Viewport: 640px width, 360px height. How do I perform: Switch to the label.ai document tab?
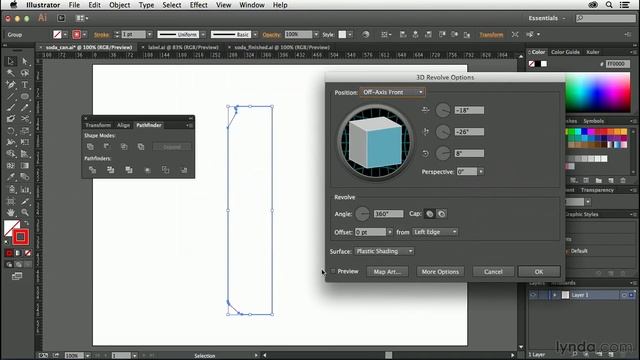click(183, 47)
